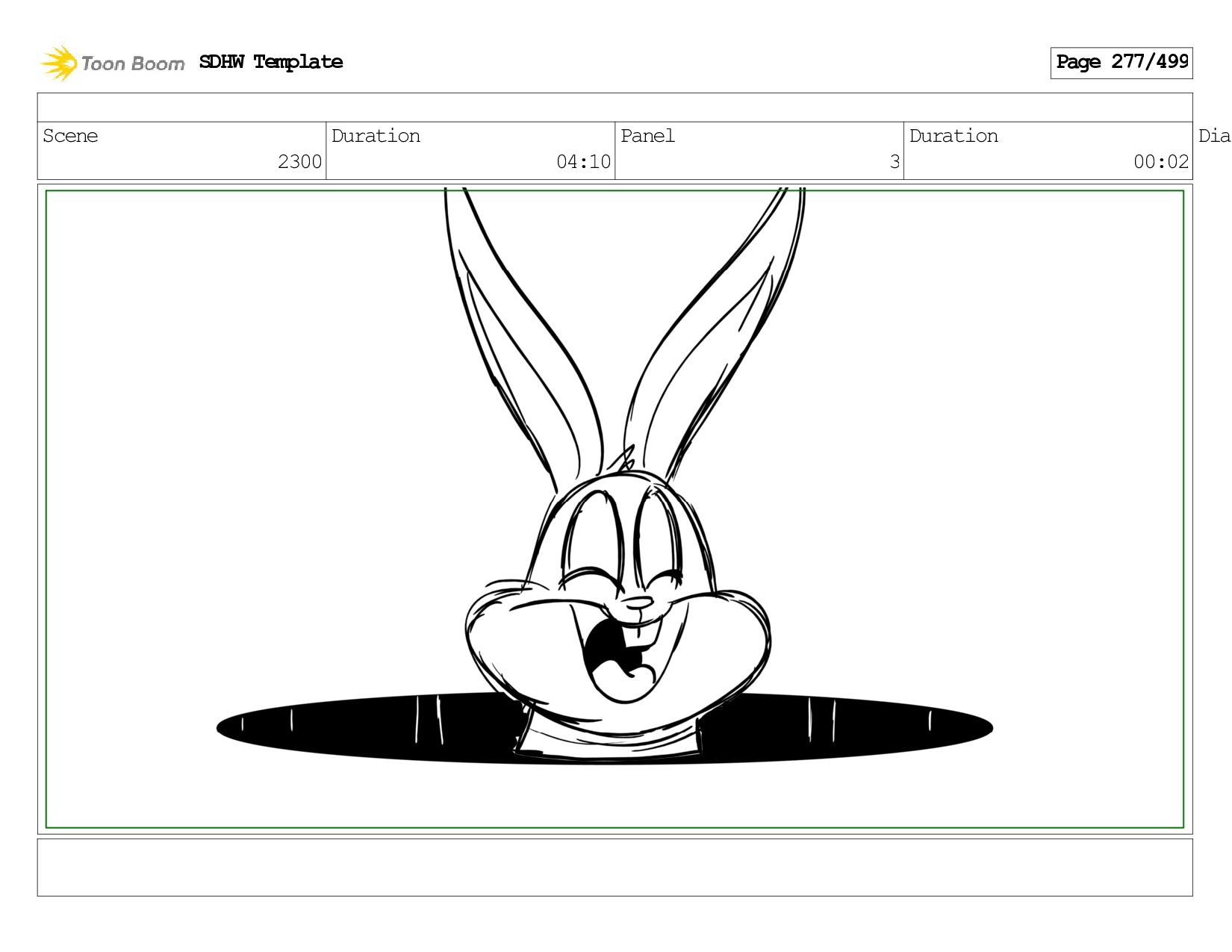Click the Toon Boom logo
The image size is (1232, 952).
[112, 63]
